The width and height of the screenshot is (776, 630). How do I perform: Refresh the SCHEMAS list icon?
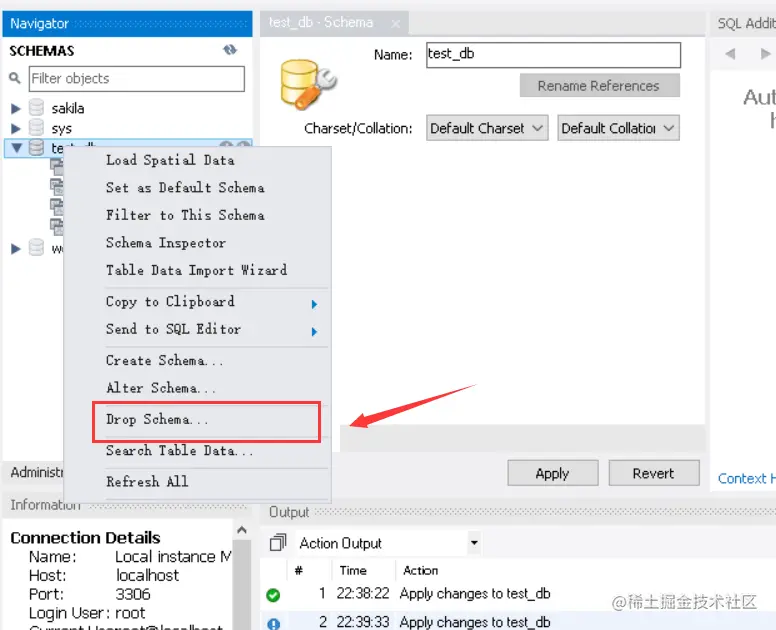click(230, 50)
